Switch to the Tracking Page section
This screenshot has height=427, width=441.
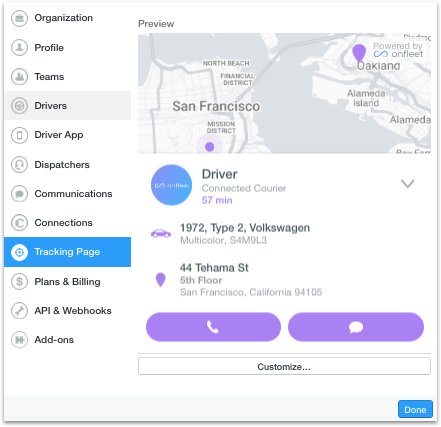pyautogui.click(x=67, y=252)
